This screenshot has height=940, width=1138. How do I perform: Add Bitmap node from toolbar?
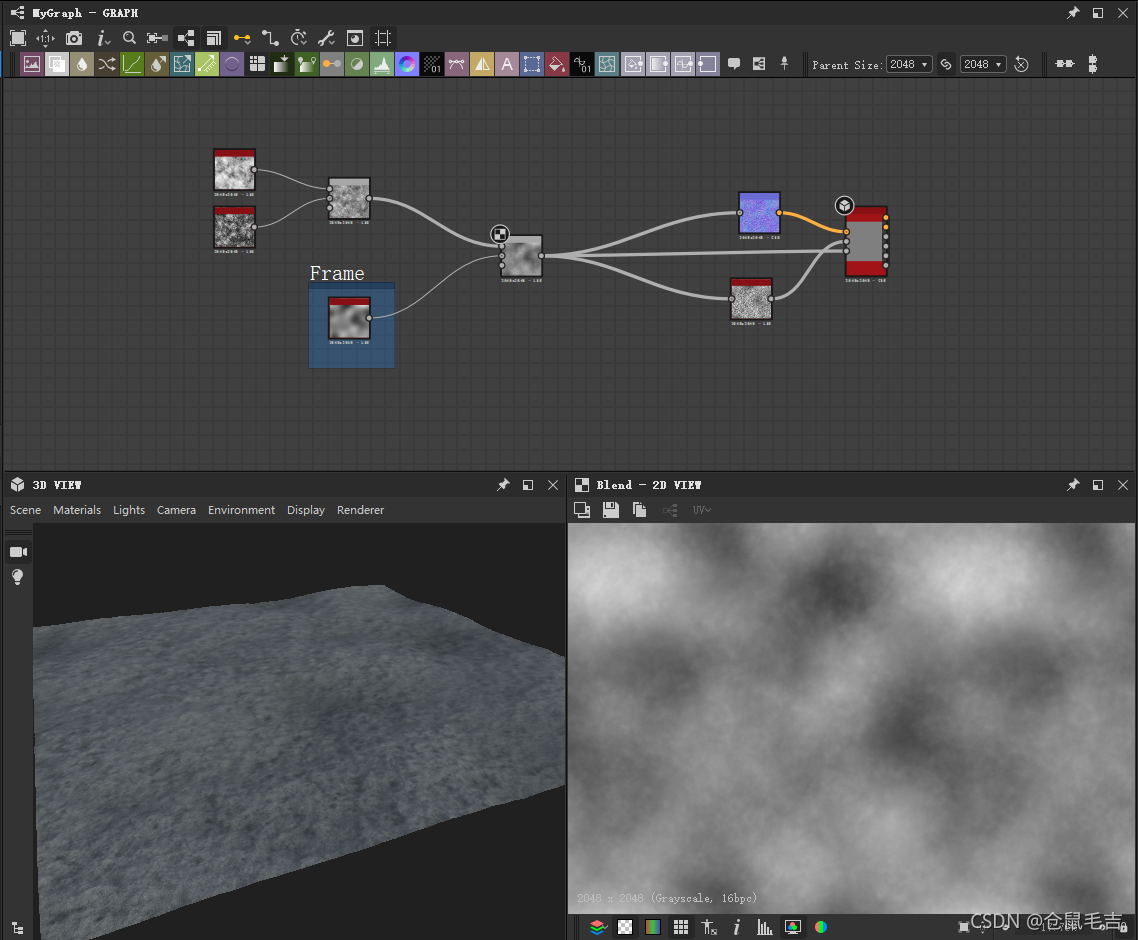pos(31,64)
